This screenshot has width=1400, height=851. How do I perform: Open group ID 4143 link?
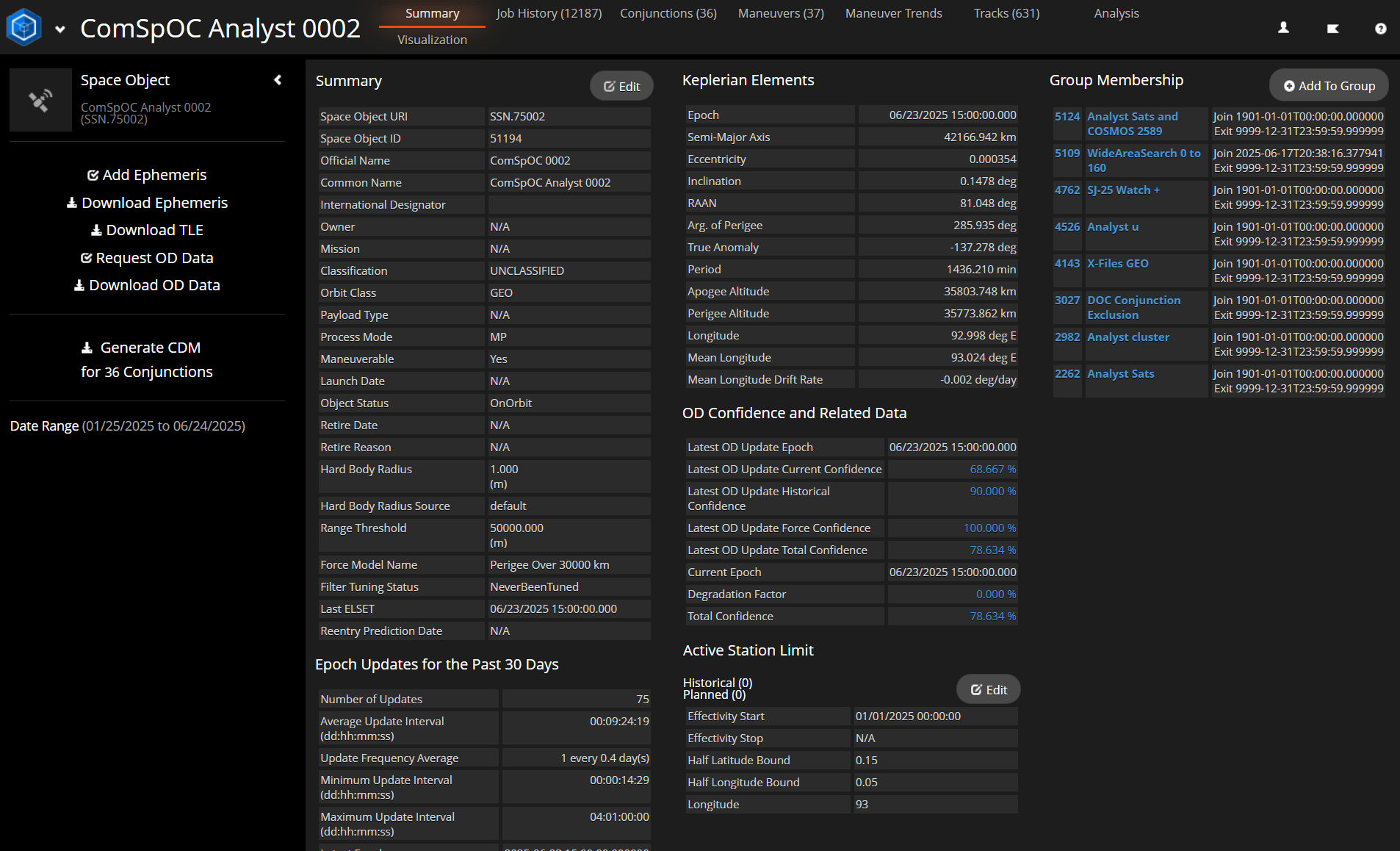point(1067,263)
